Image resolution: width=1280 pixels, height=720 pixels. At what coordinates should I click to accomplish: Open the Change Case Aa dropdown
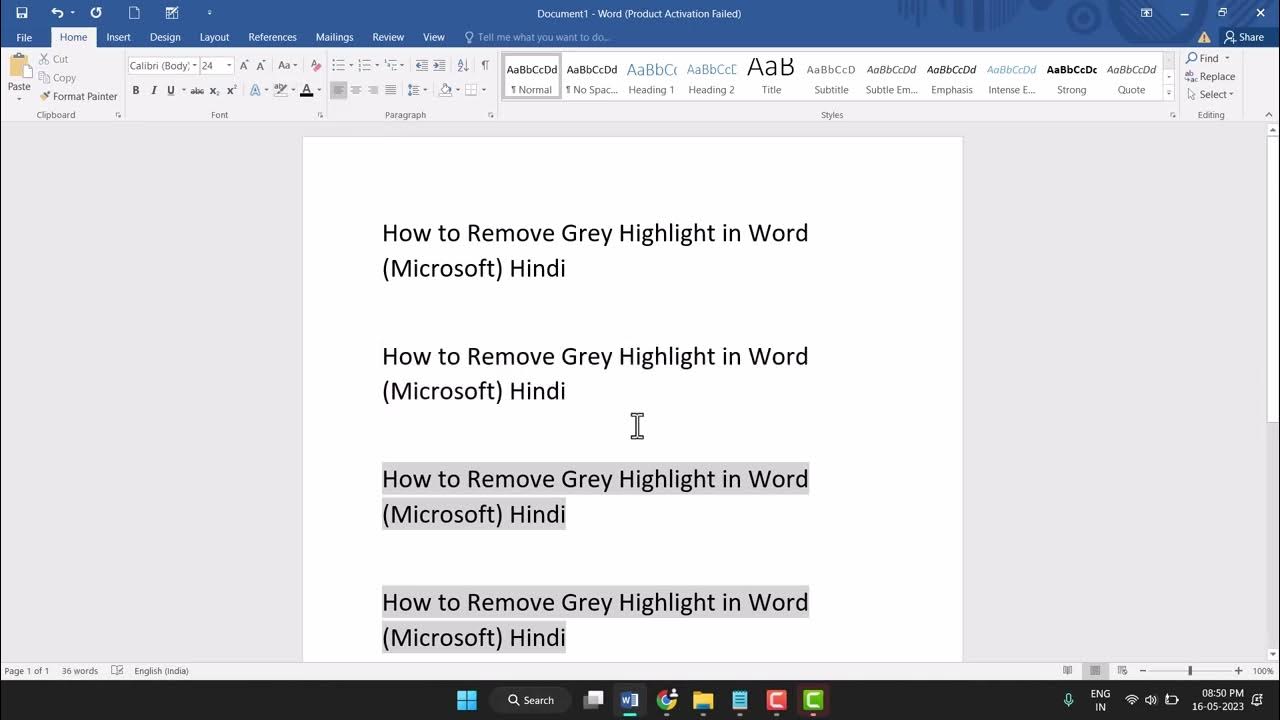point(288,65)
